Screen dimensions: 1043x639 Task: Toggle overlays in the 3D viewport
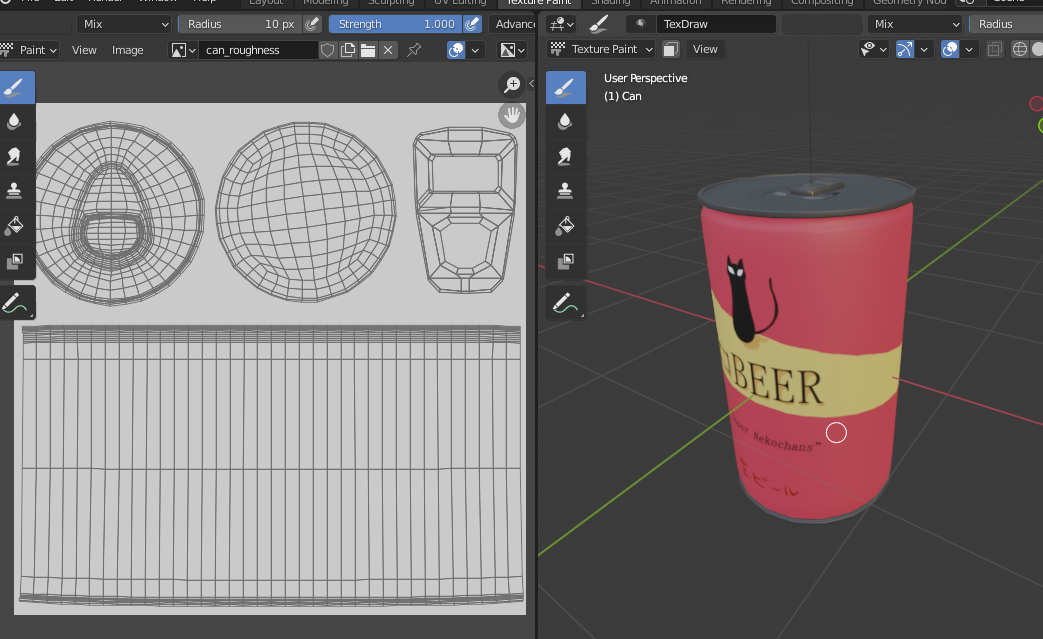coord(950,49)
